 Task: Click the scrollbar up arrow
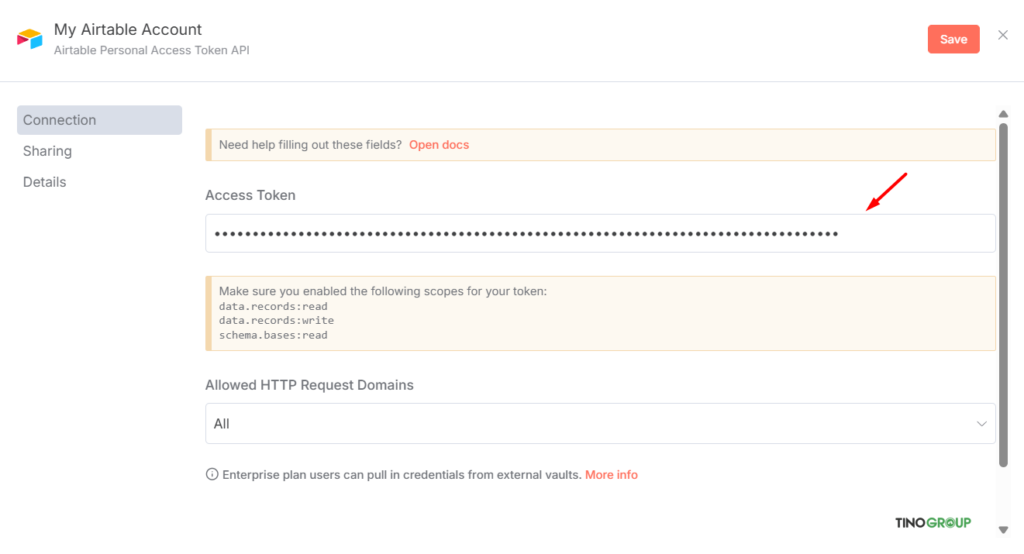[1004, 114]
